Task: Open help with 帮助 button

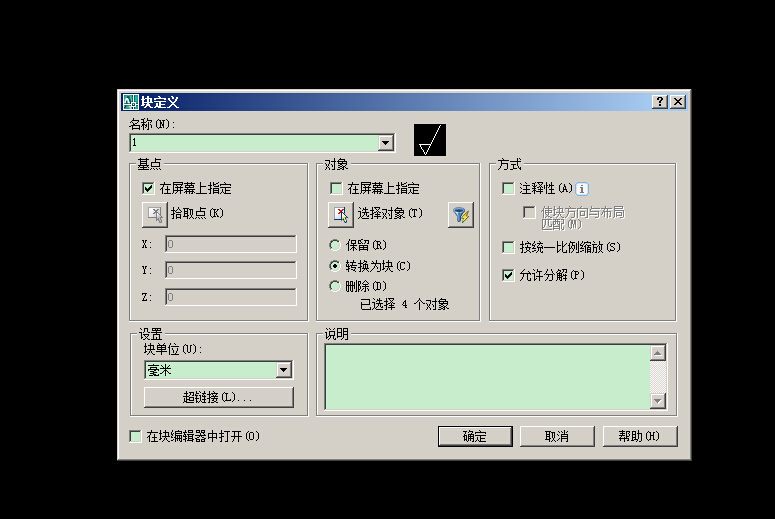Action: (640, 436)
